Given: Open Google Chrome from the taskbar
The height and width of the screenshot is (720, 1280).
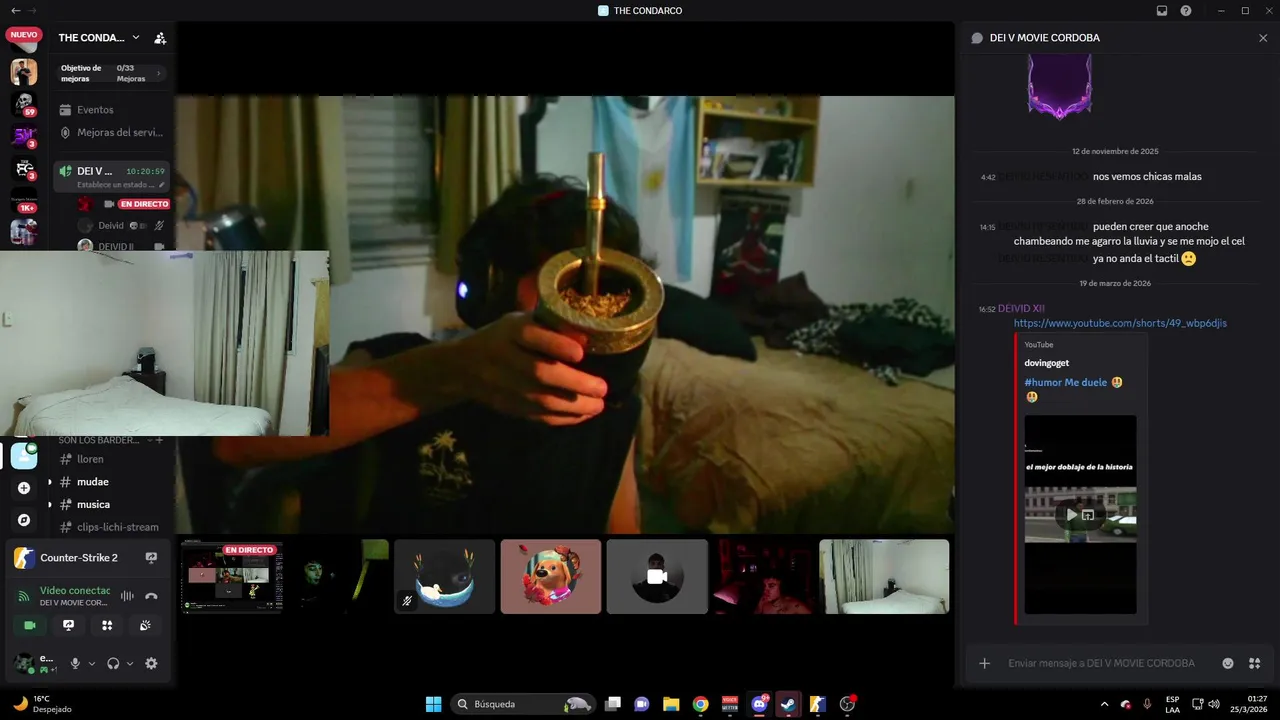Looking at the screenshot, I should [701, 704].
